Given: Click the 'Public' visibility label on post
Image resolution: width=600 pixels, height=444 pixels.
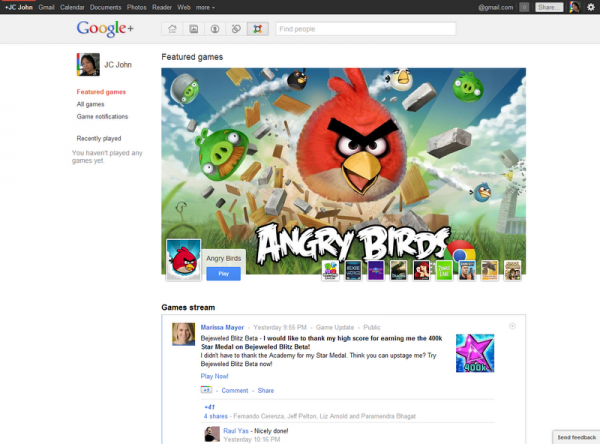Looking at the screenshot, I should 372,327.
